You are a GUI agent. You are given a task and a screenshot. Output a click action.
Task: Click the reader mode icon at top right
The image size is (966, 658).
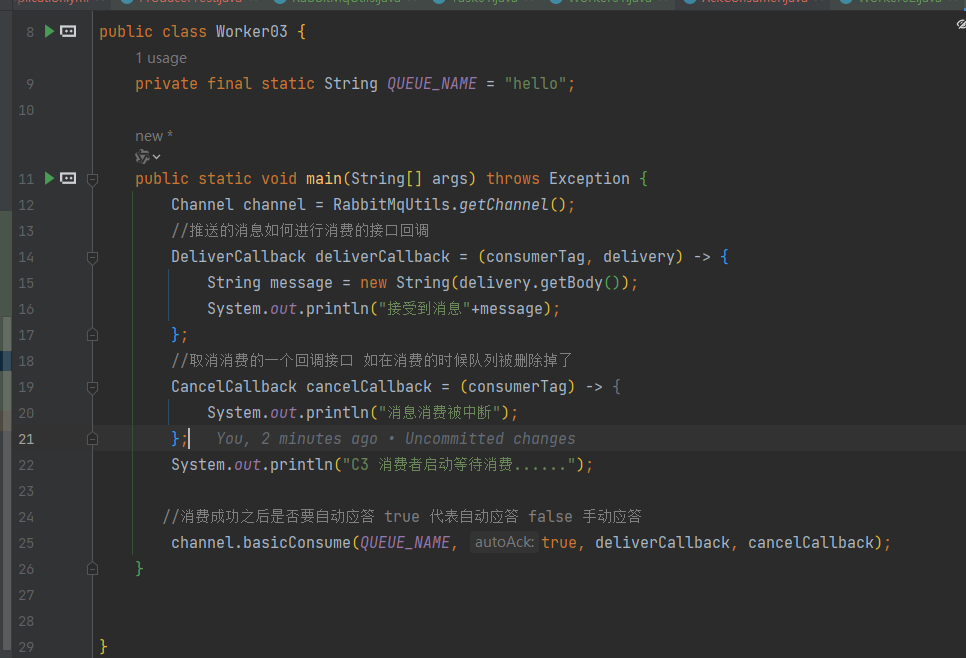tap(960, 24)
